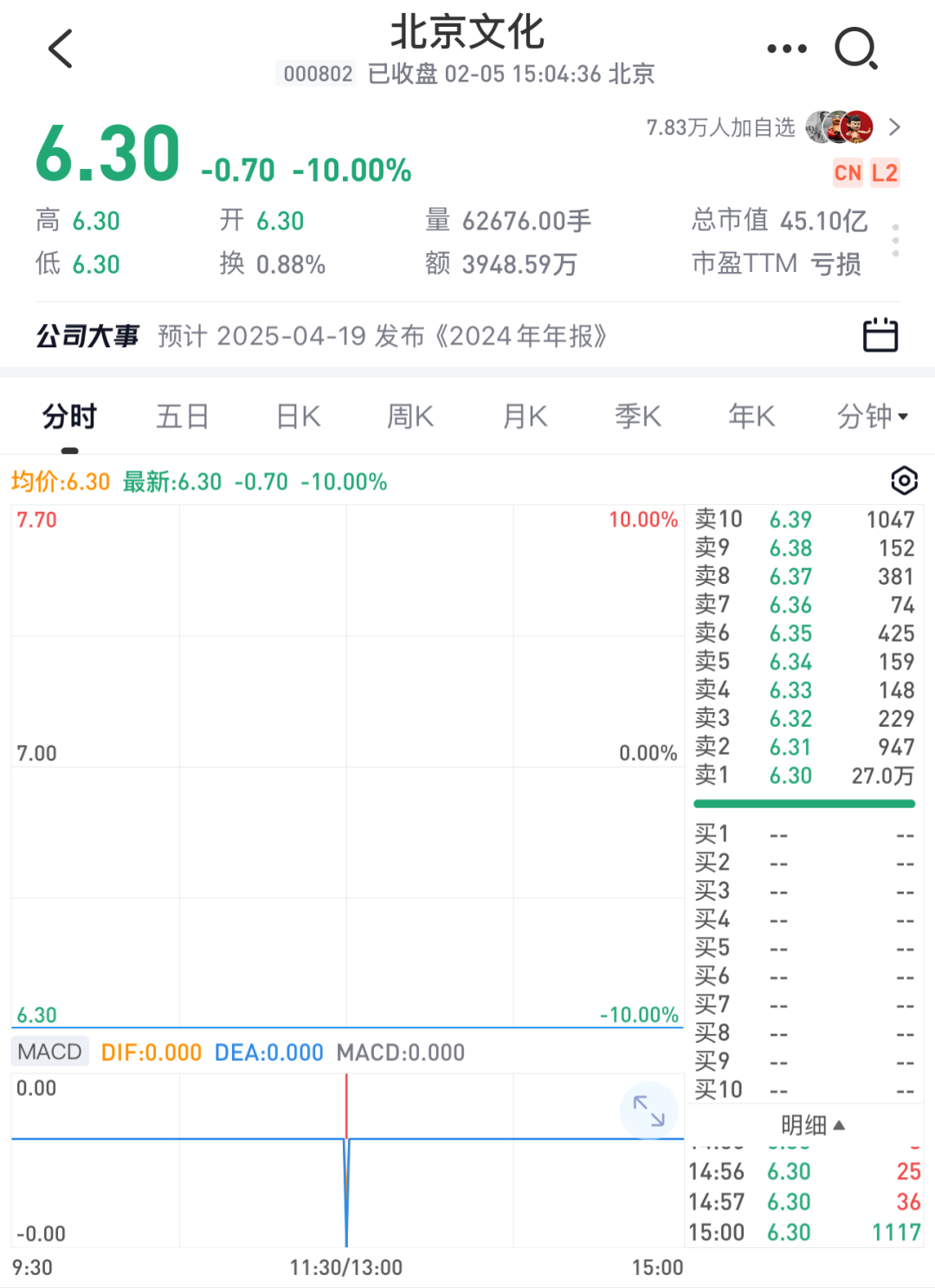Select the empty 买5 bid row
The height and width of the screenshot is (1288, 935).
tap(804, 948)
